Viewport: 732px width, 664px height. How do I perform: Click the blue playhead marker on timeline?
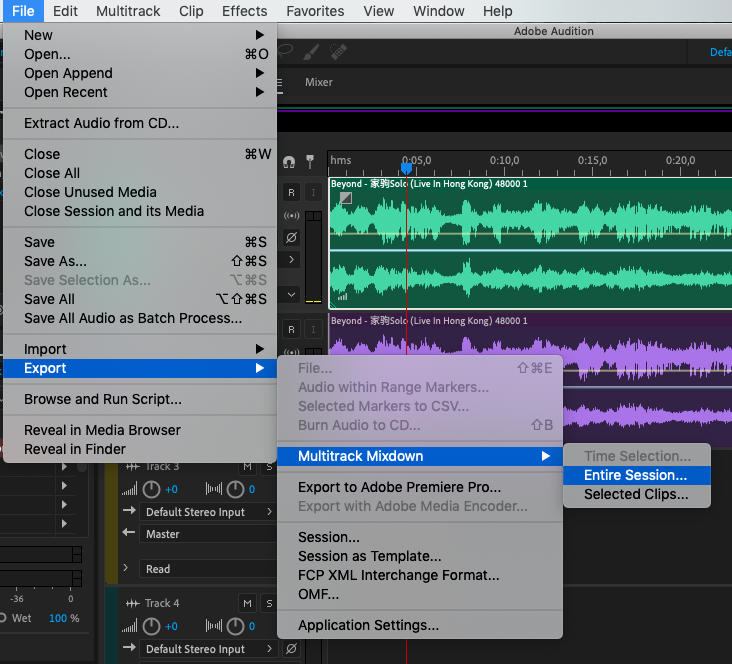pos(406,167)
